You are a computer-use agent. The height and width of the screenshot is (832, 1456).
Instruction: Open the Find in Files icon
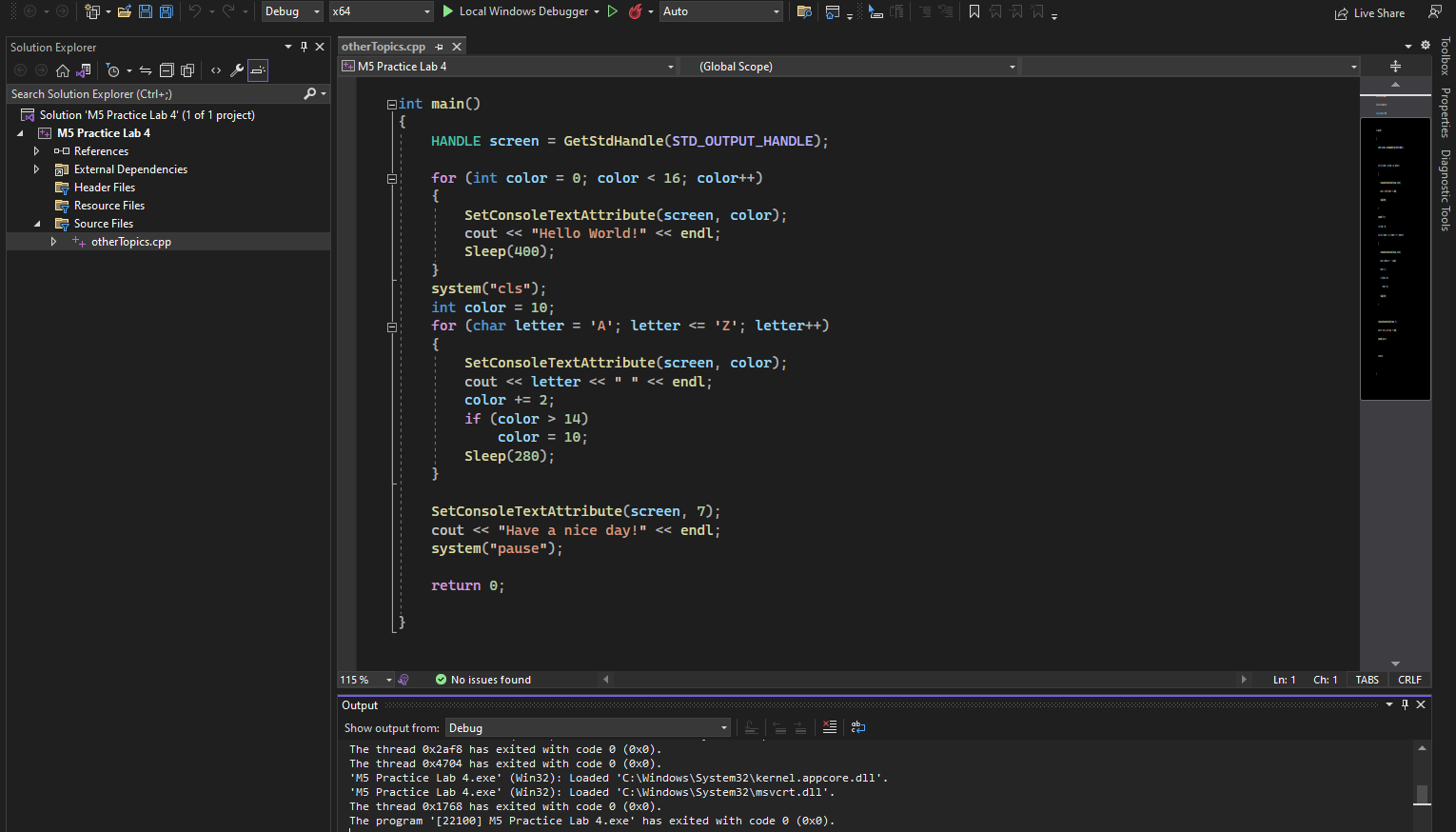click(x=804, y=11)
